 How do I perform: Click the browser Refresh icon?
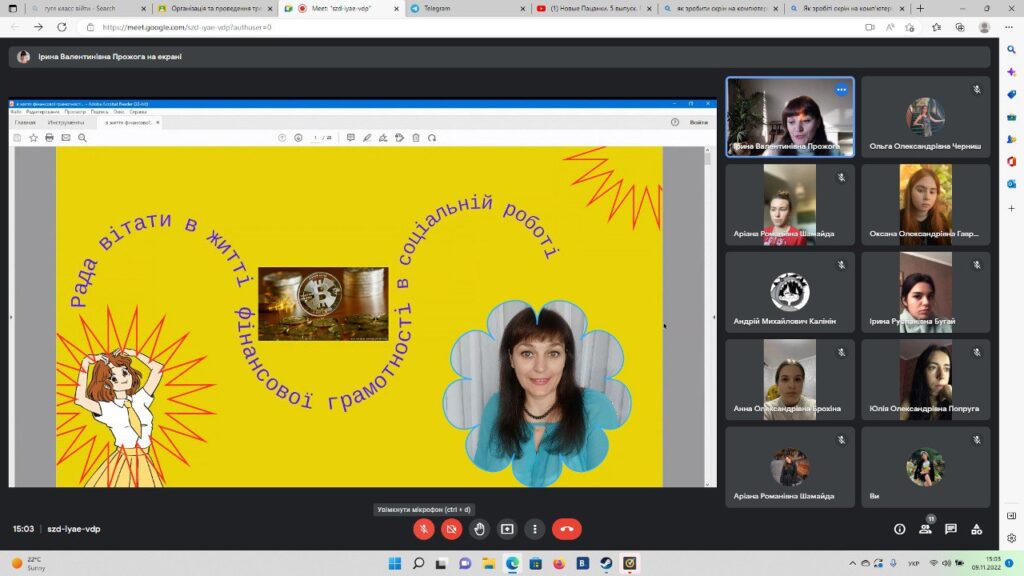pos(64,27)
